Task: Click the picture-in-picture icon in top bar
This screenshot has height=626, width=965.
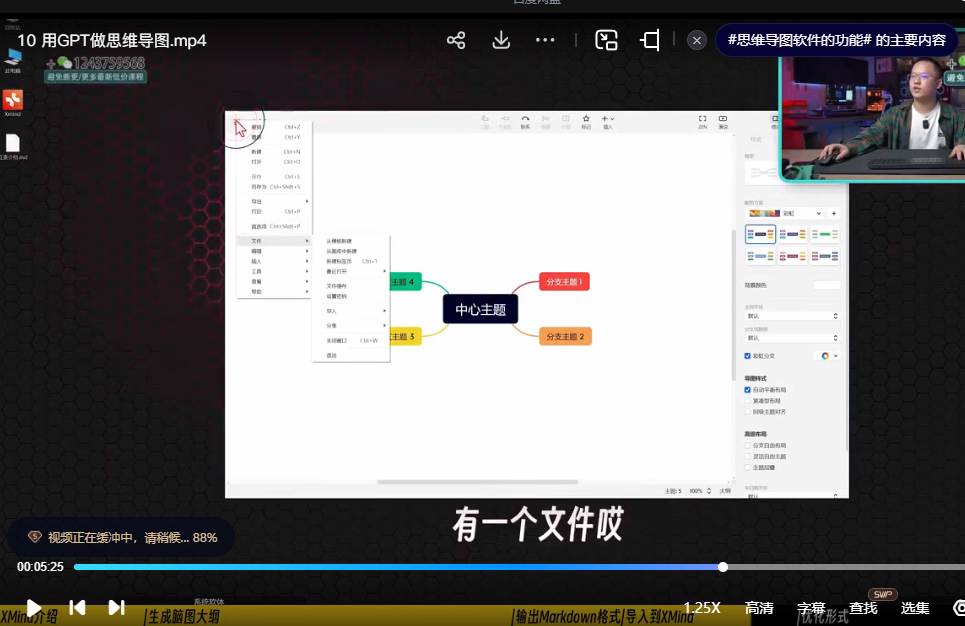Action: click(606, 41)
